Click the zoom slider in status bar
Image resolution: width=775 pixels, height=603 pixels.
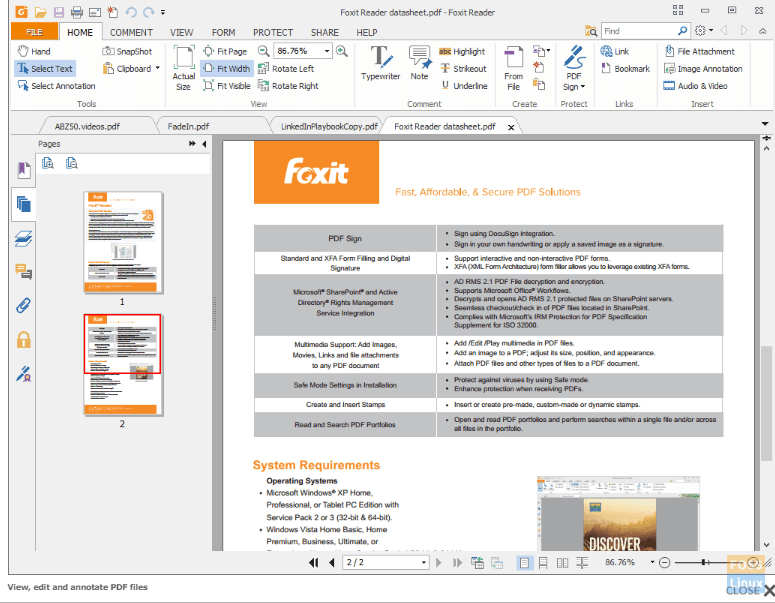tap(705, 563)
